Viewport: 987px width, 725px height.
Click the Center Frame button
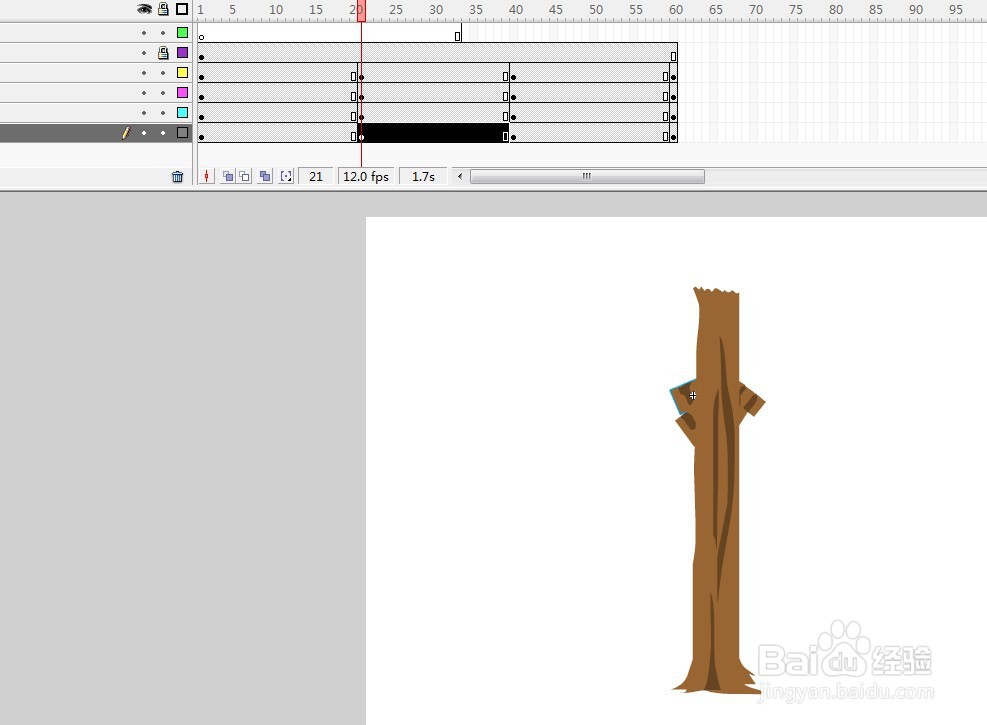[206, 177]
